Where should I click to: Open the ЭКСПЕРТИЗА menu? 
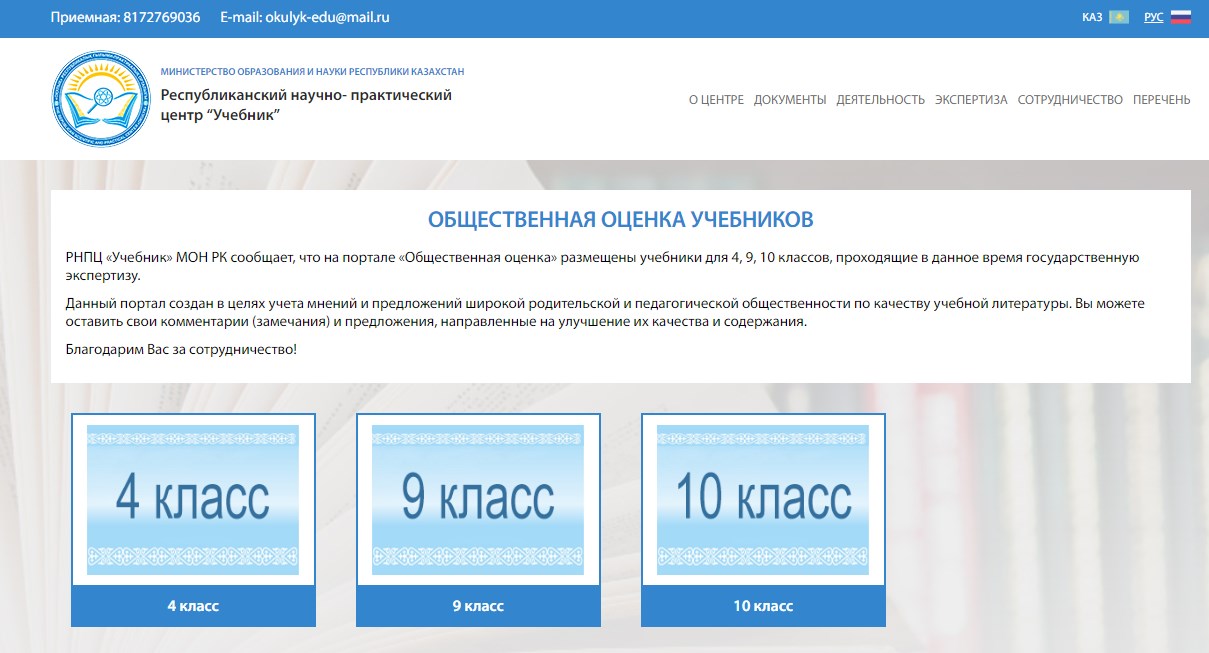tap(971, 100)
